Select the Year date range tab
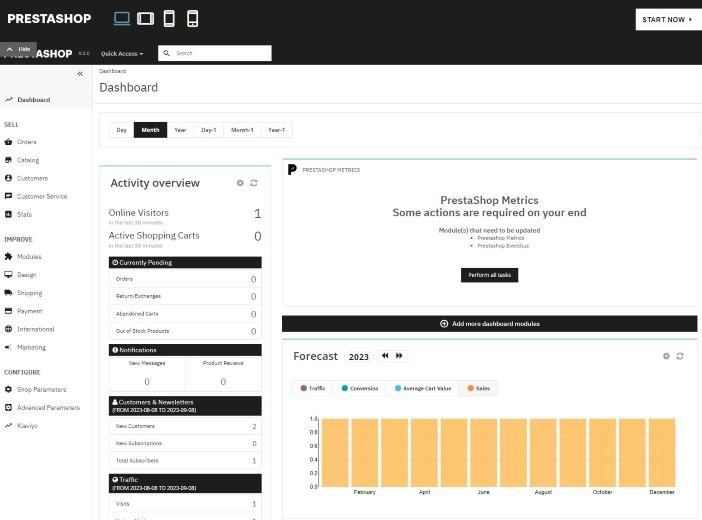The image size is (702, 520). pyautogui.click(x=180, y=130)
